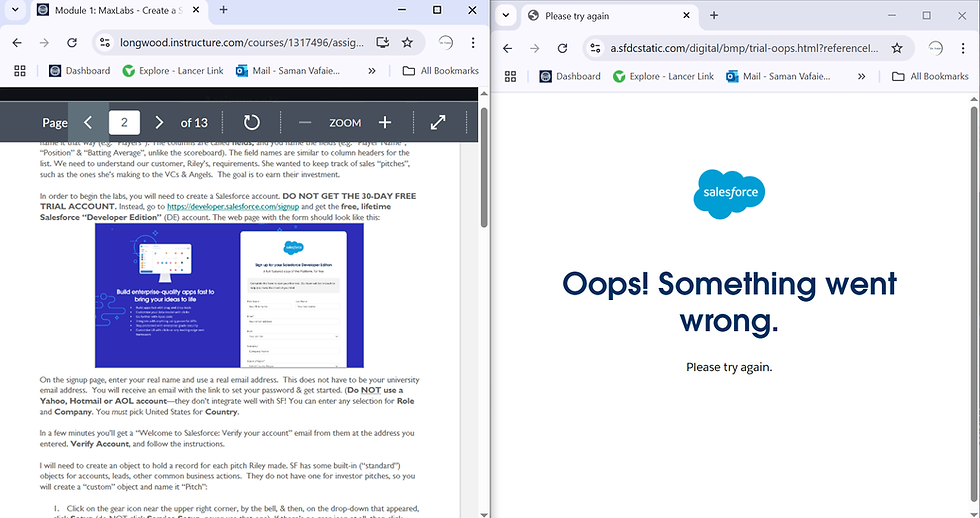Open Mail - Saman Vafaie bookmark in left window
980x518 pixels.
pos(288,71)
